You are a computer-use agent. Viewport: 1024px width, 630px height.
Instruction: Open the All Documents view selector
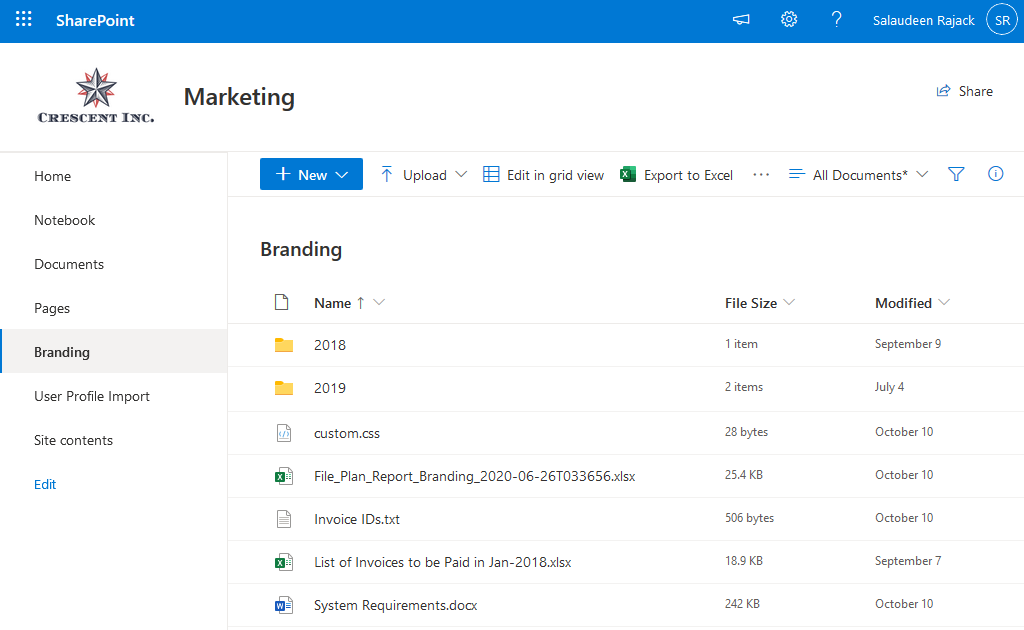(x=858, y=174)
